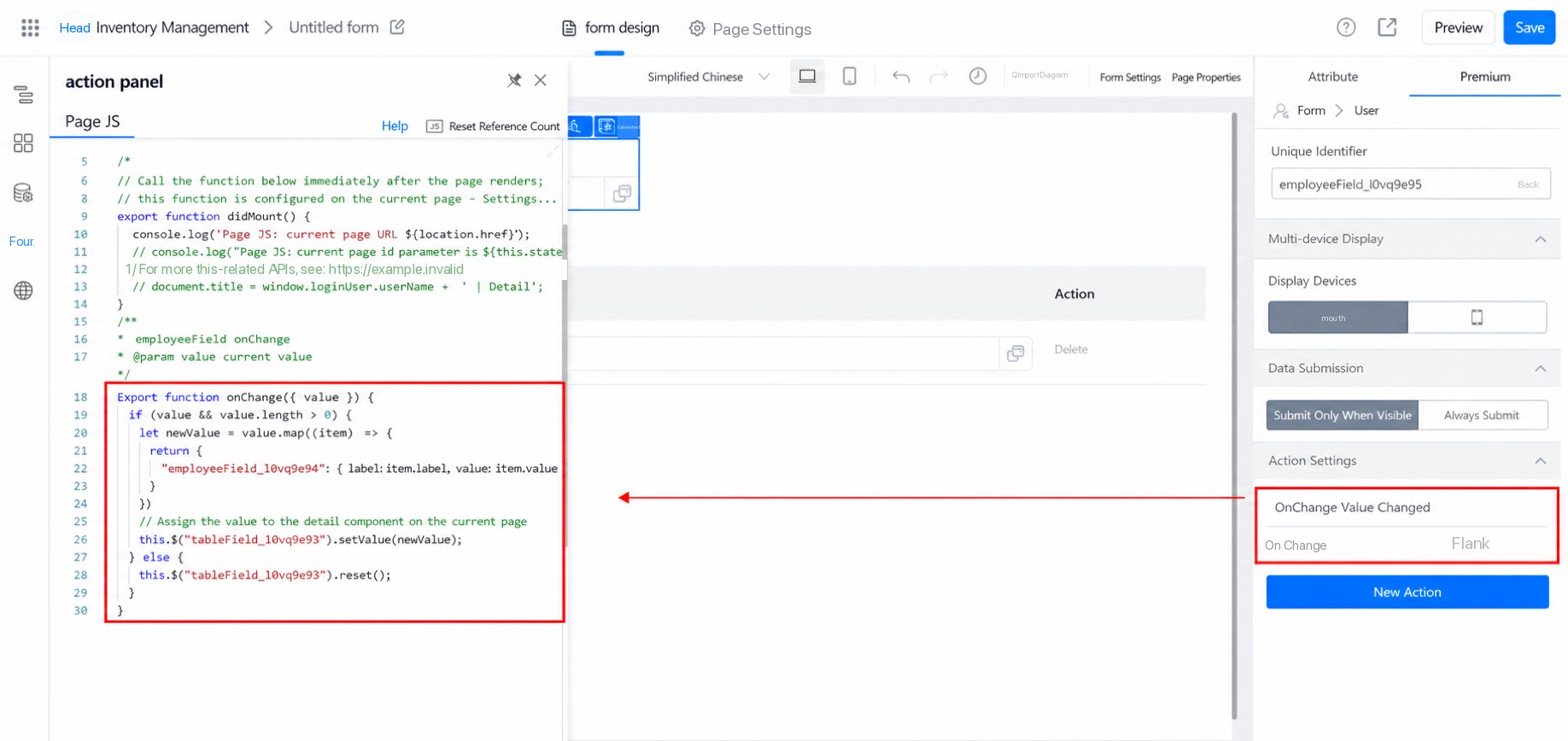Click the undo arrow icon
This screenshot has width=1568, height=741.
point(901,77)
